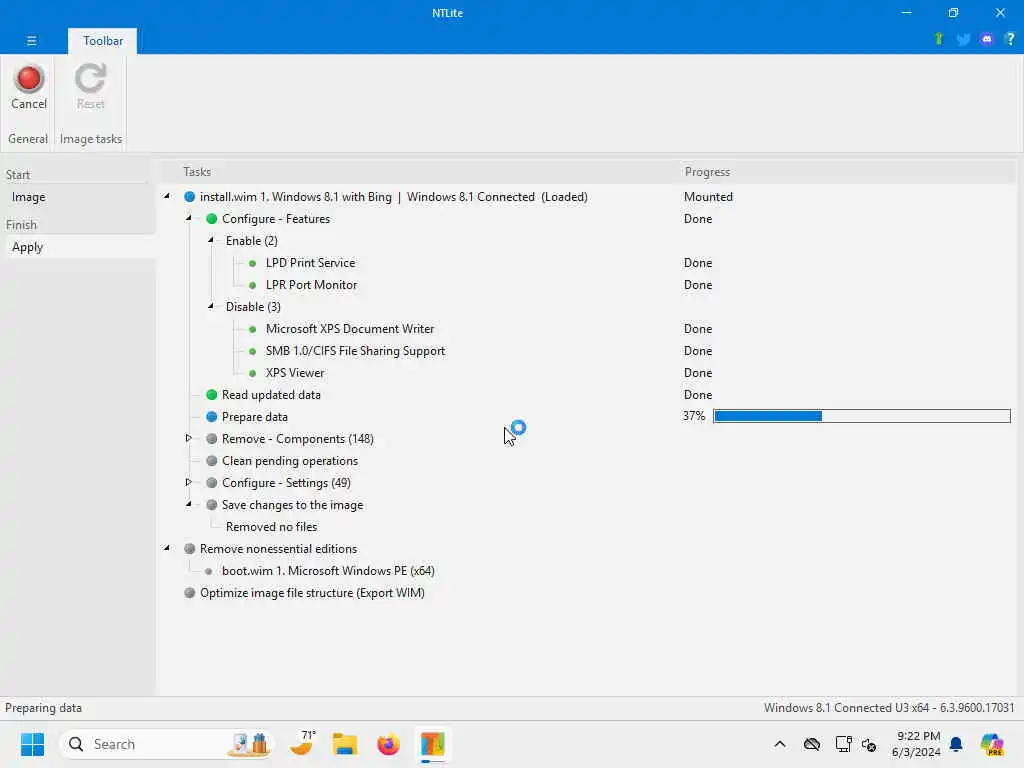The width and height of the screenshot is (1024, 768).
Task: Click the green dot beside XPS Viewer
Action: (x=253, y=373)
